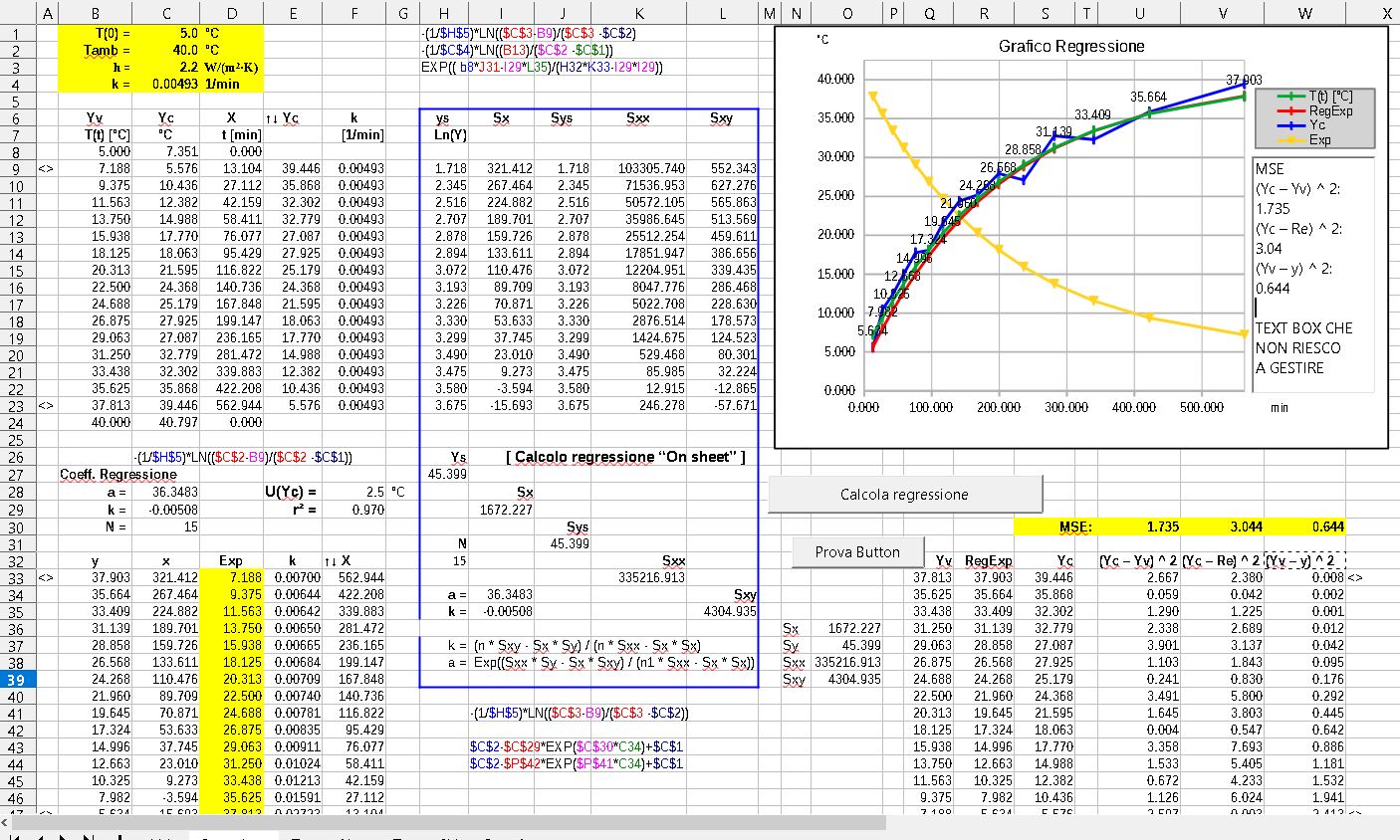Click the Tamb value cell showing 40.0
This screenshot has width=1400, height=840.
click(165, 50)
